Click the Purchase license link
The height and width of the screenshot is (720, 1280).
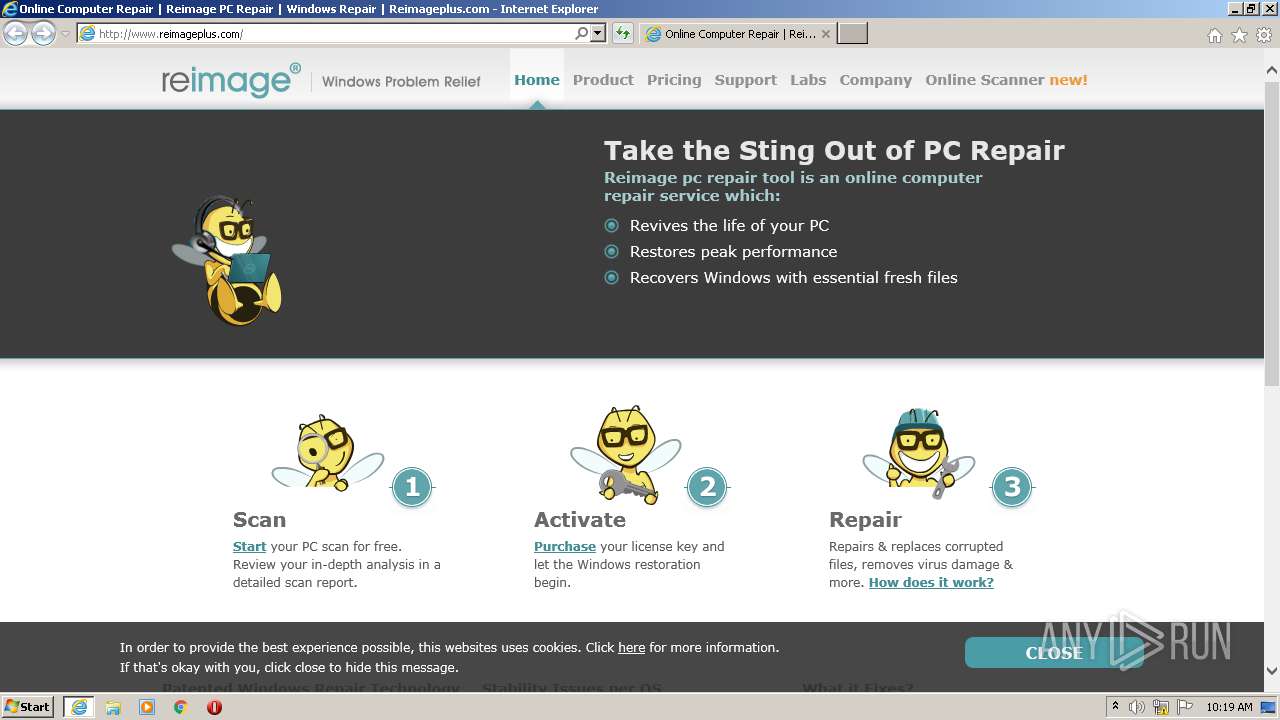point(564,547)
